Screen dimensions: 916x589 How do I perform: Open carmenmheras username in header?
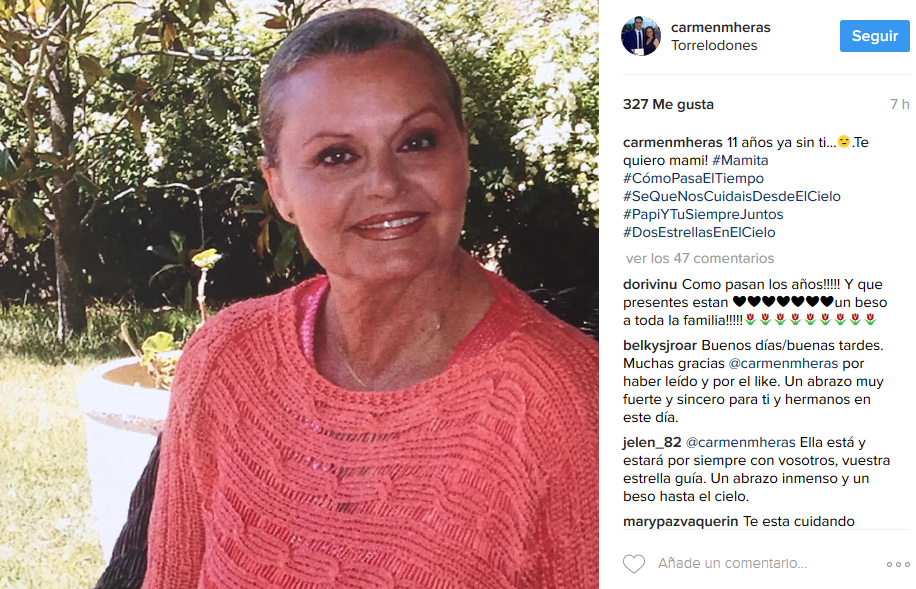(720, 27)
